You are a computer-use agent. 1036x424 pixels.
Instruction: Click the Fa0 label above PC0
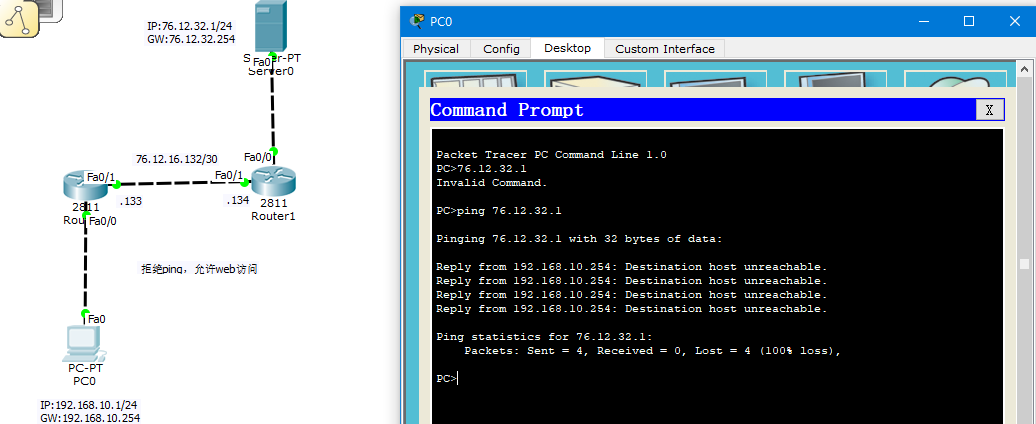click(96, 320)
